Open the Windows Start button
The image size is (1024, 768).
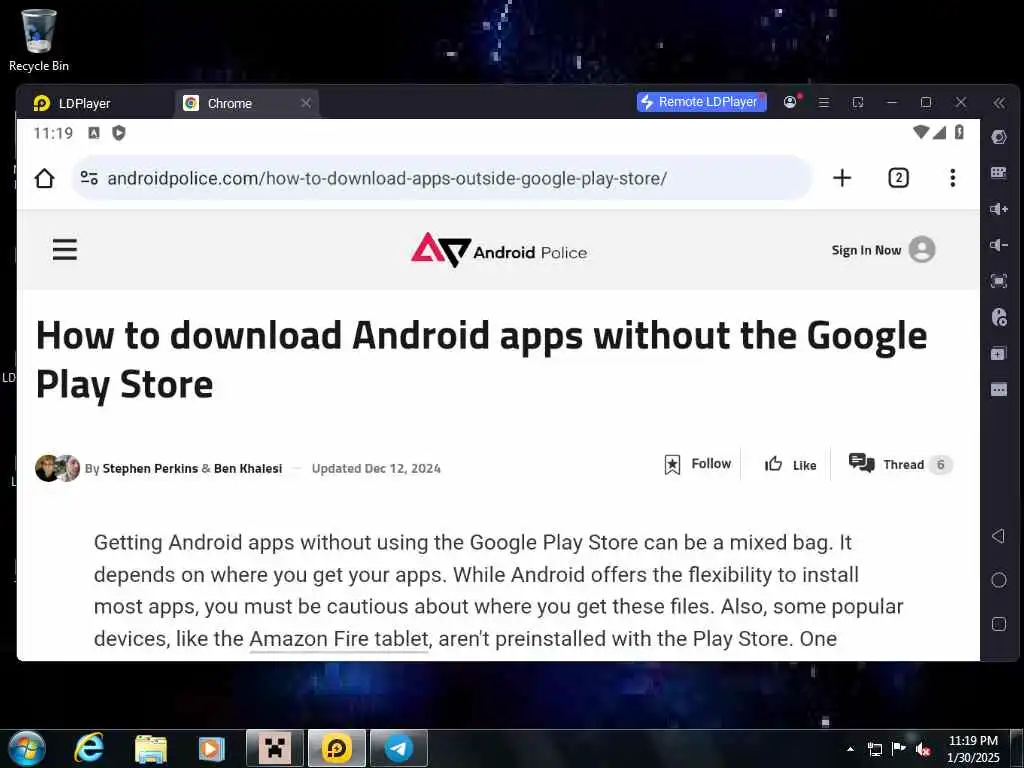point(27,748)
